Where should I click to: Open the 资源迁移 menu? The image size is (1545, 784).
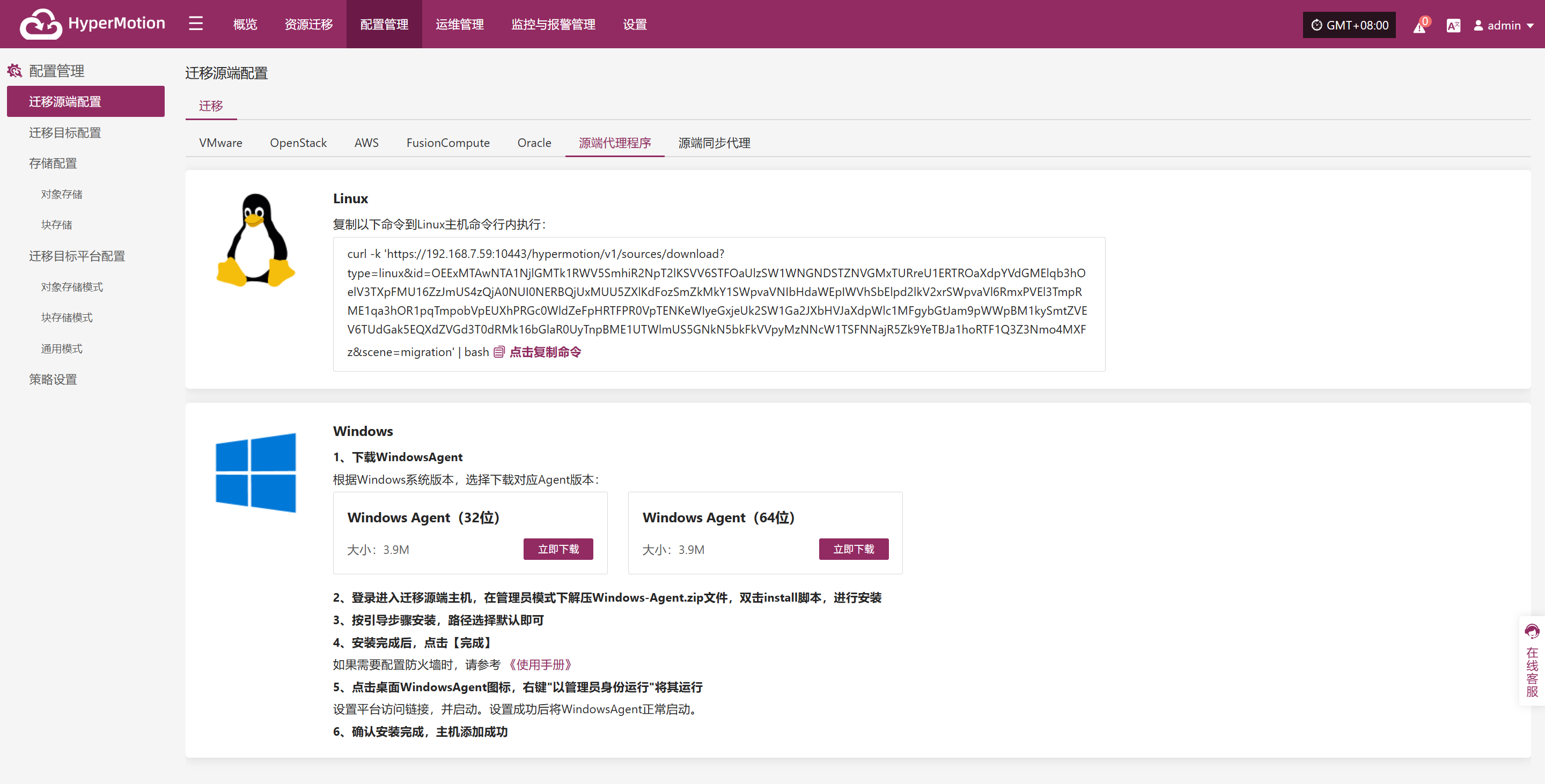click(308, 24)
